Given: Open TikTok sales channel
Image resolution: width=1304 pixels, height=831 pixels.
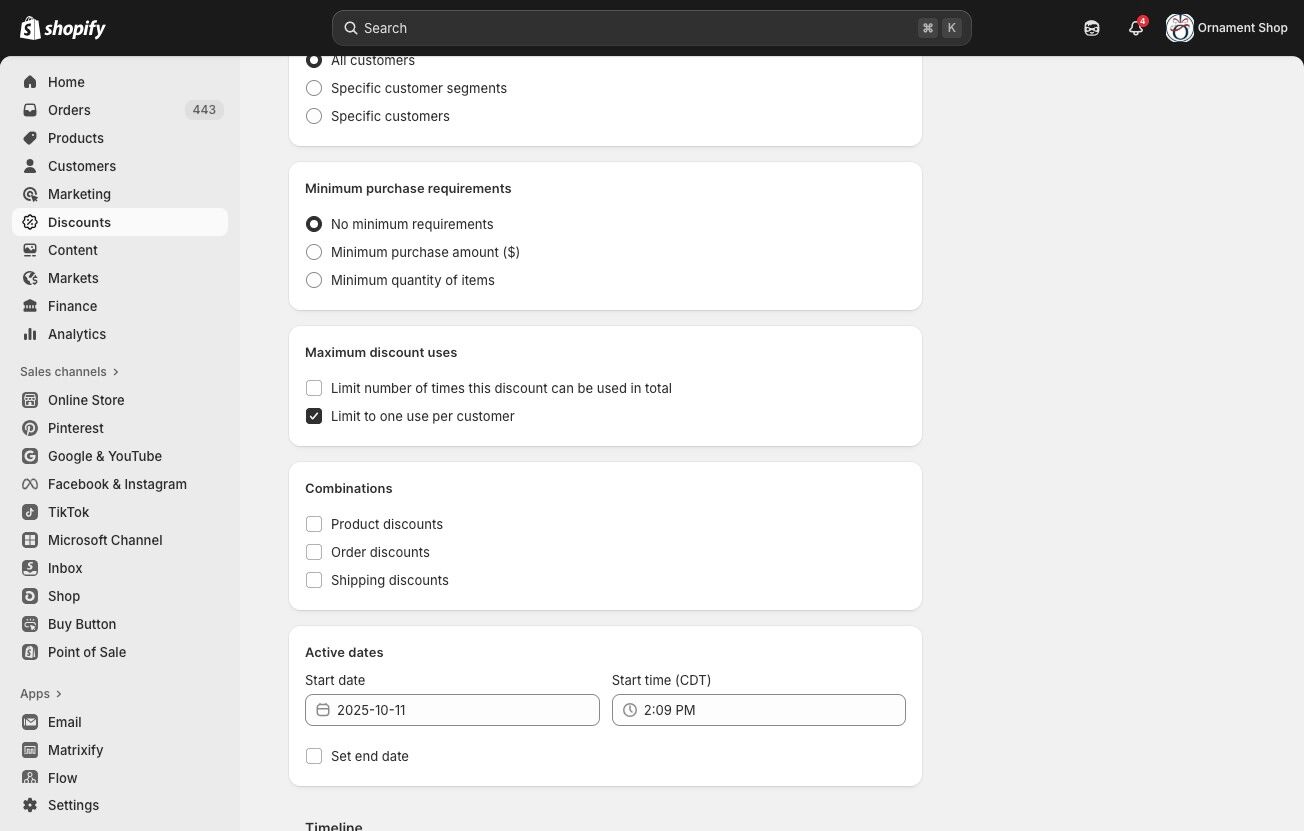Looking at the screenshot, I should point(68,512).
